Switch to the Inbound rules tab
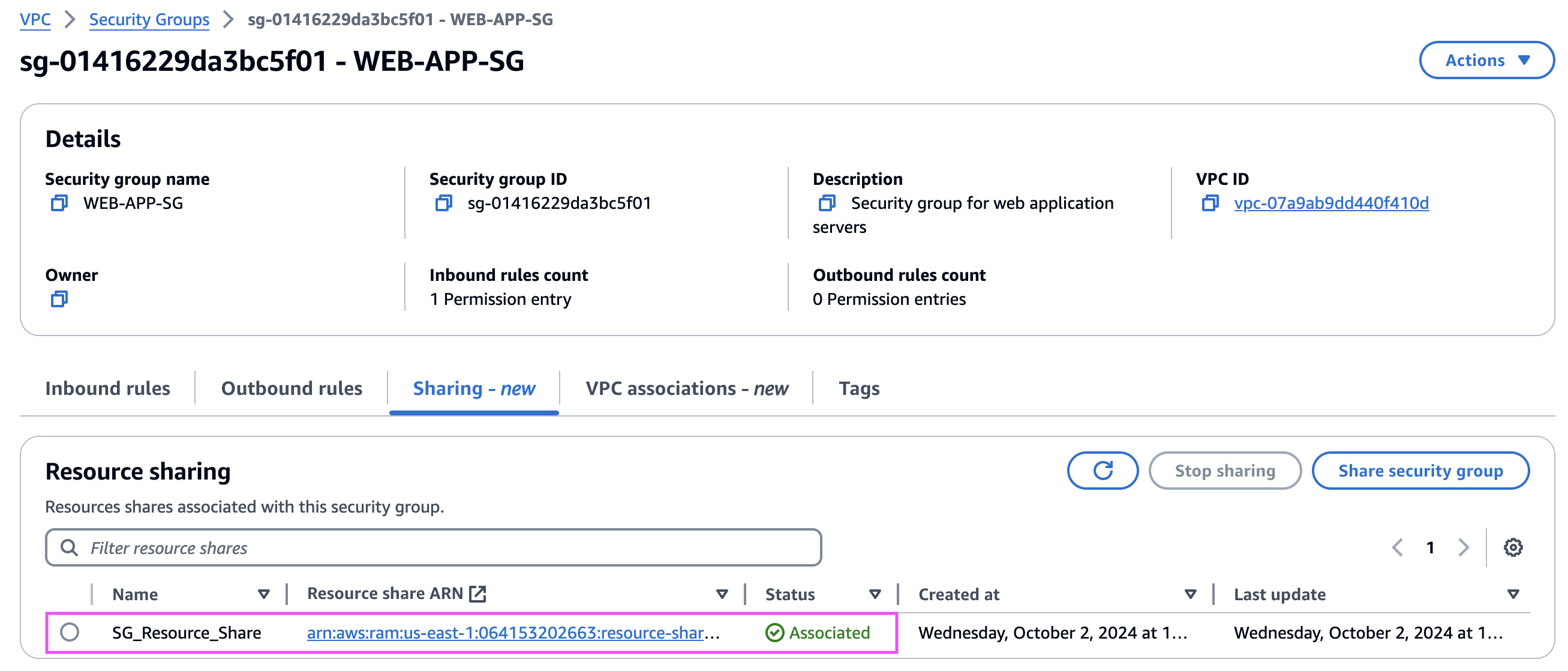Viewport: 1568px width, 671px height. pyautogui.click(x=108, y=388)
